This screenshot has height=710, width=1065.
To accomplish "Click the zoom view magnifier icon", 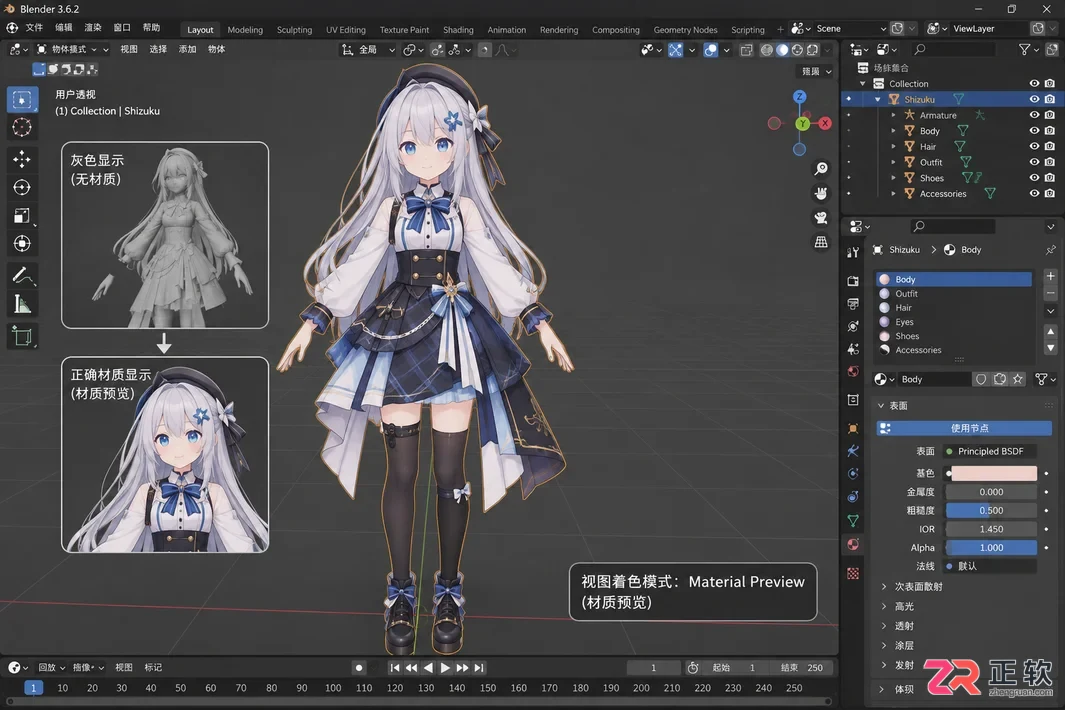I will 821,168.
